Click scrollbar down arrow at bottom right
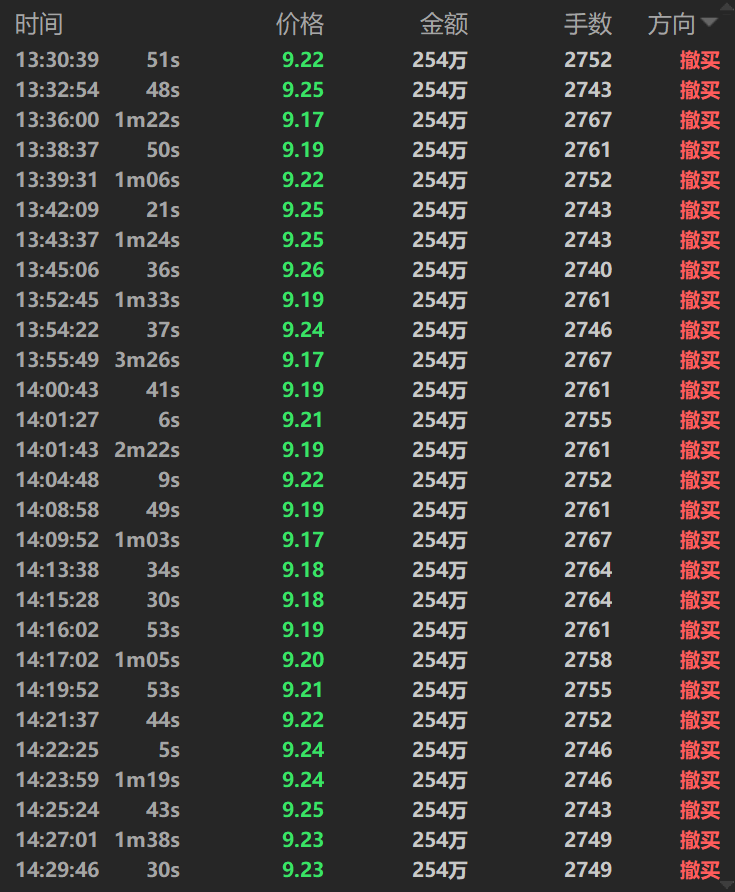 click(x=728, y=885)
